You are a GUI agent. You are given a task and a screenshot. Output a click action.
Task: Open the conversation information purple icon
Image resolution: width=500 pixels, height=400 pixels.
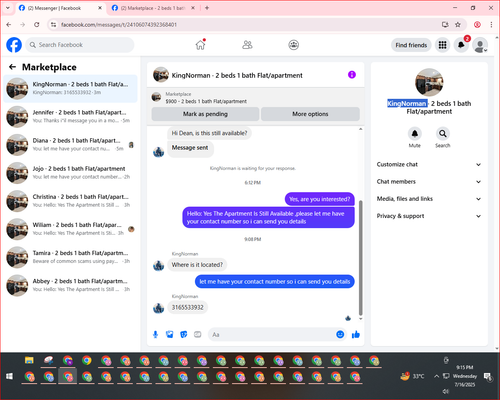coord(352,75)
